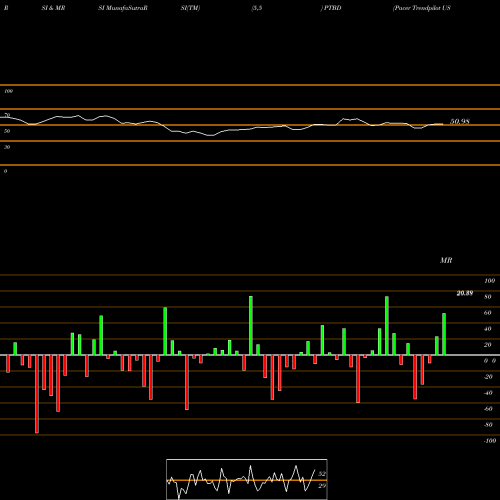The width and height of the screenshot is (500, 500).
Task: Click the -20 label on MR axis
Action: click(488, 377)
